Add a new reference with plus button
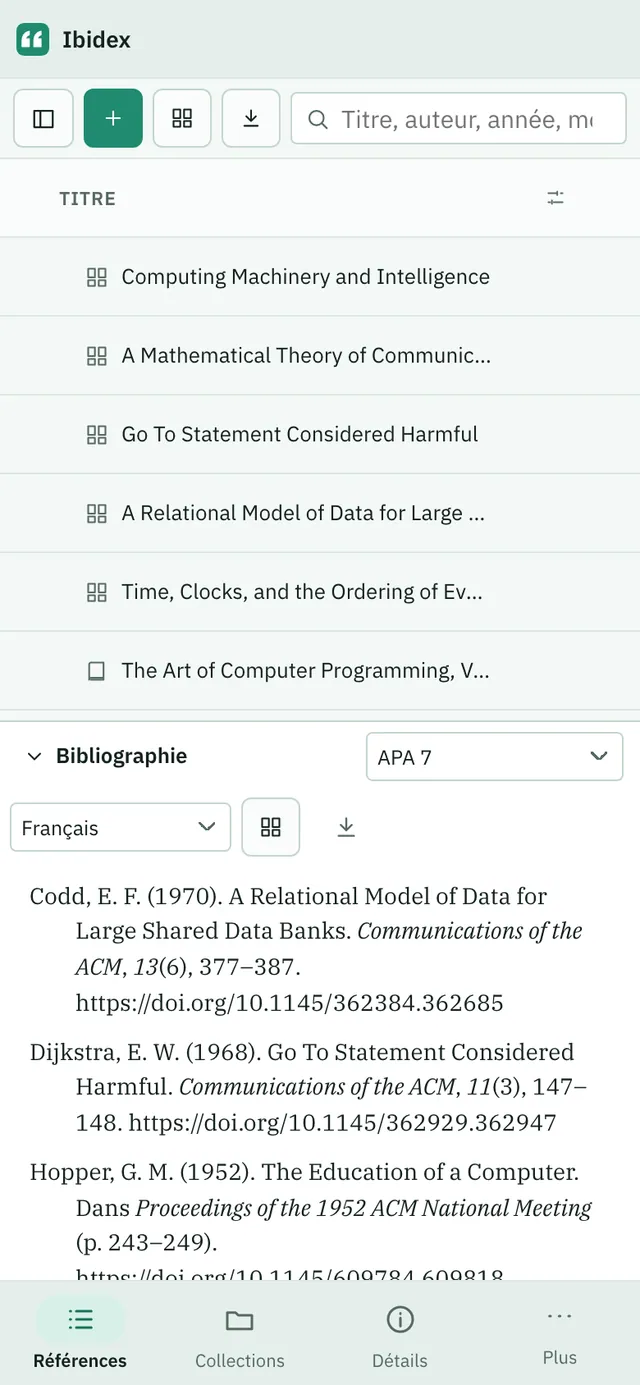640x1385 pixels. point(113,119)
